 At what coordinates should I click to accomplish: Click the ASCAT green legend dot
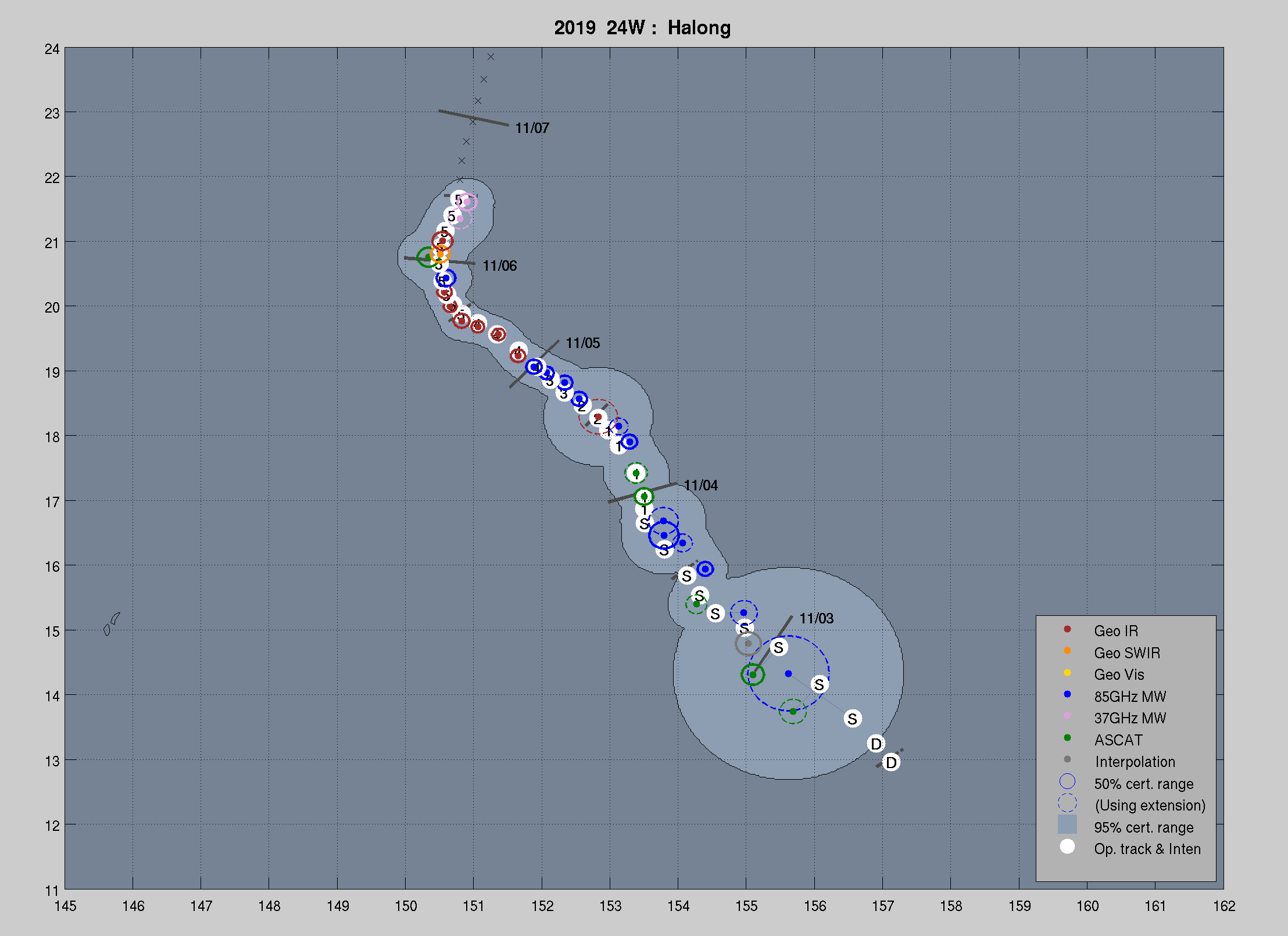(1067, 738)
